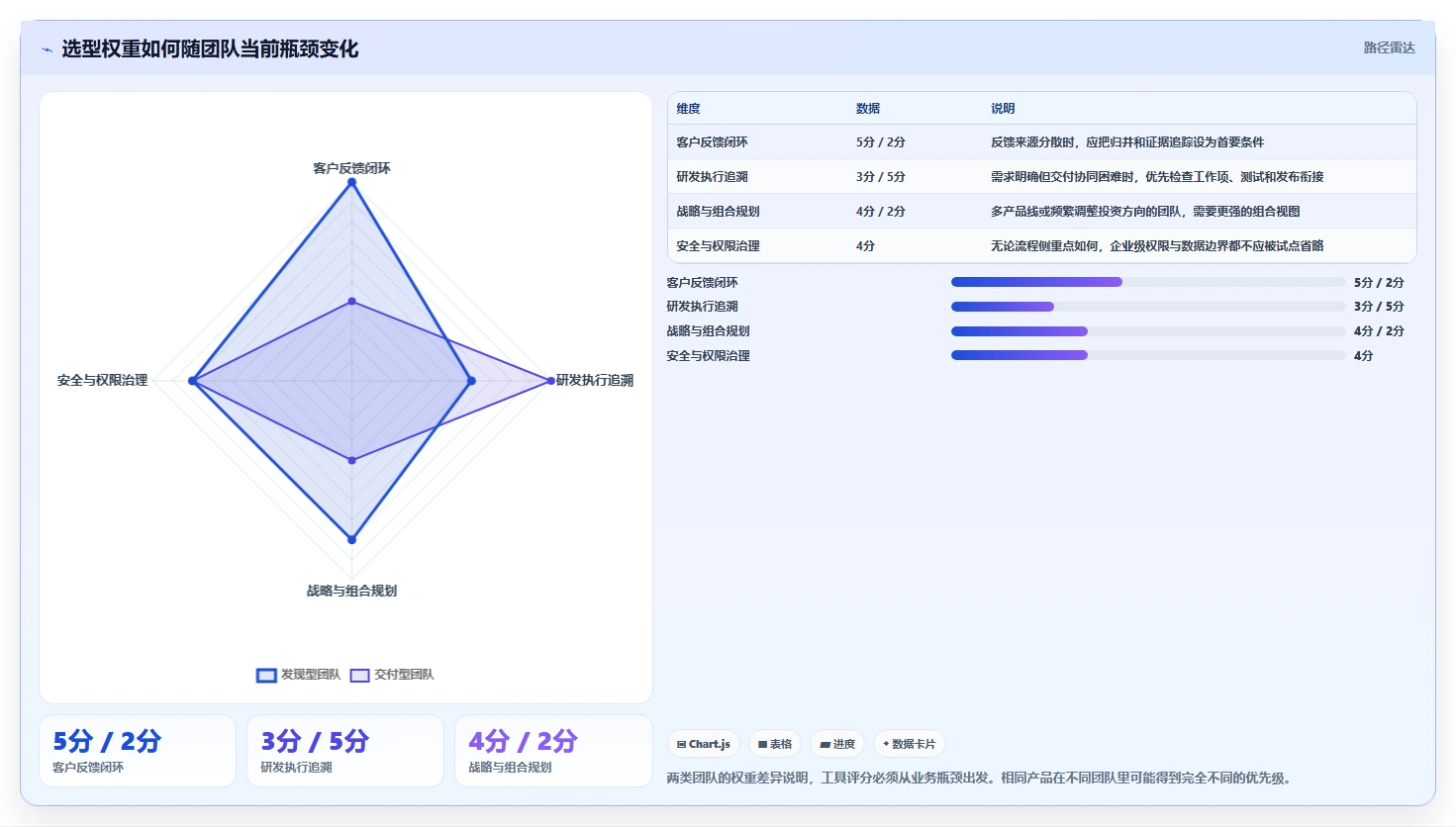Click the 研发执行追溯 radar axis label

[x=594, y=380]
